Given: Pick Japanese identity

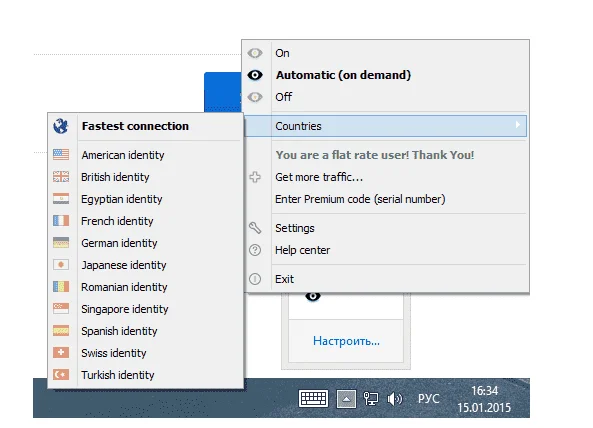Looking at the screenshot, I should 146,265.
